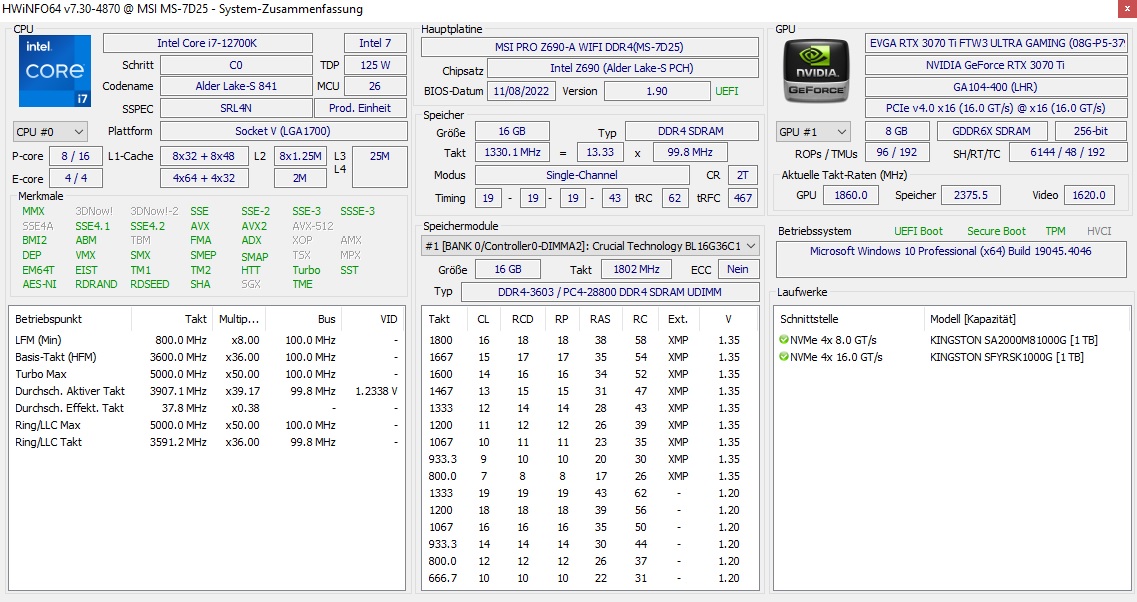
Task: Click the DDR4-3603 / PC4-28800 field
Action: 610,292
